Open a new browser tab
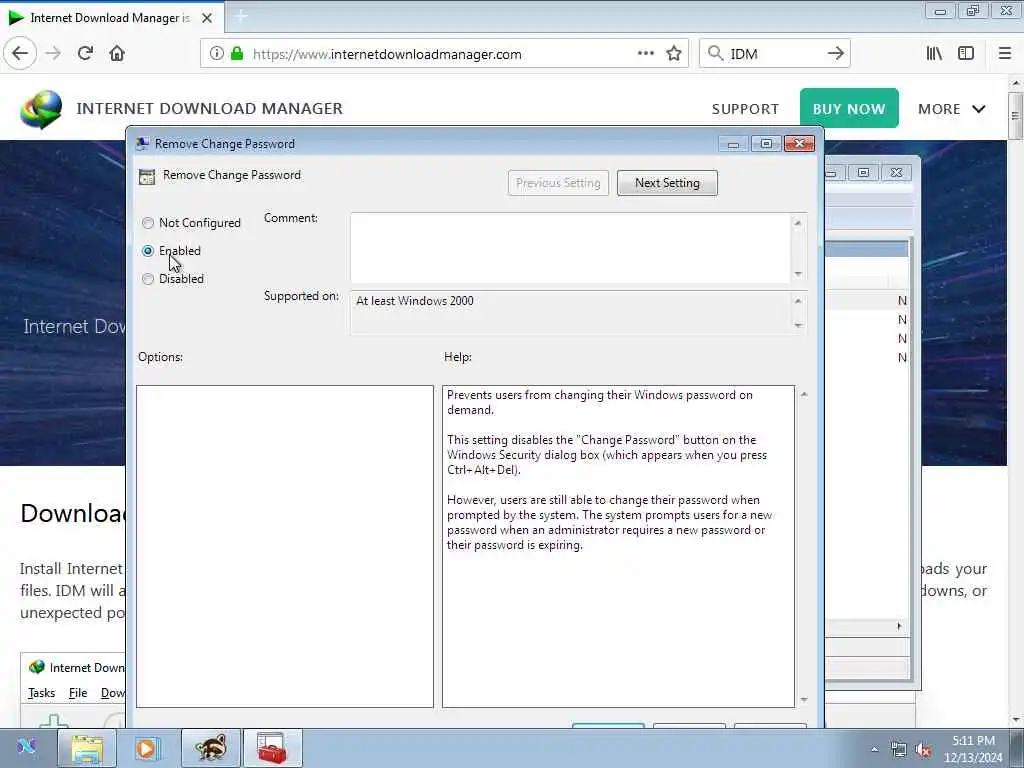Screen dimensions: 1024x768 240,16
